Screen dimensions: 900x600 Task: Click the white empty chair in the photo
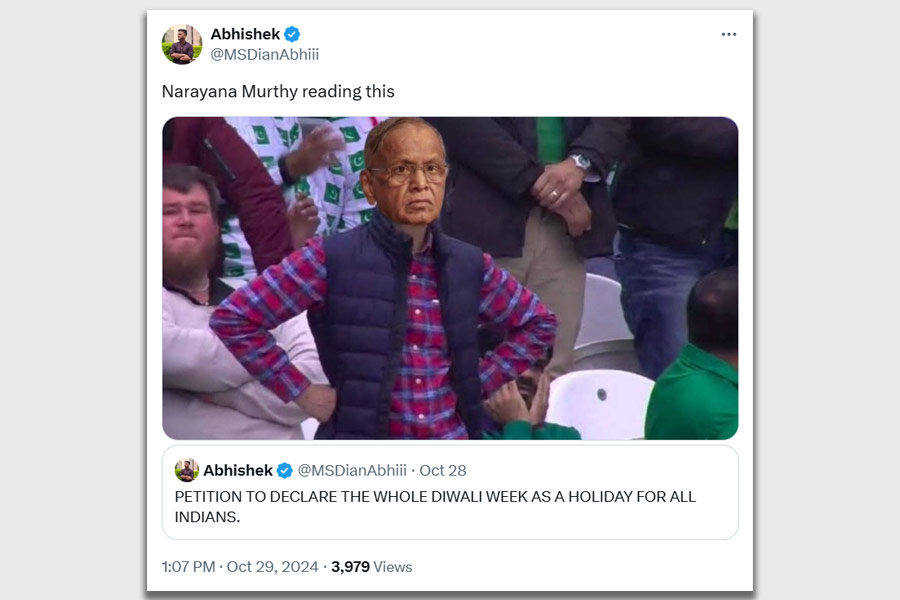point(598,400)
